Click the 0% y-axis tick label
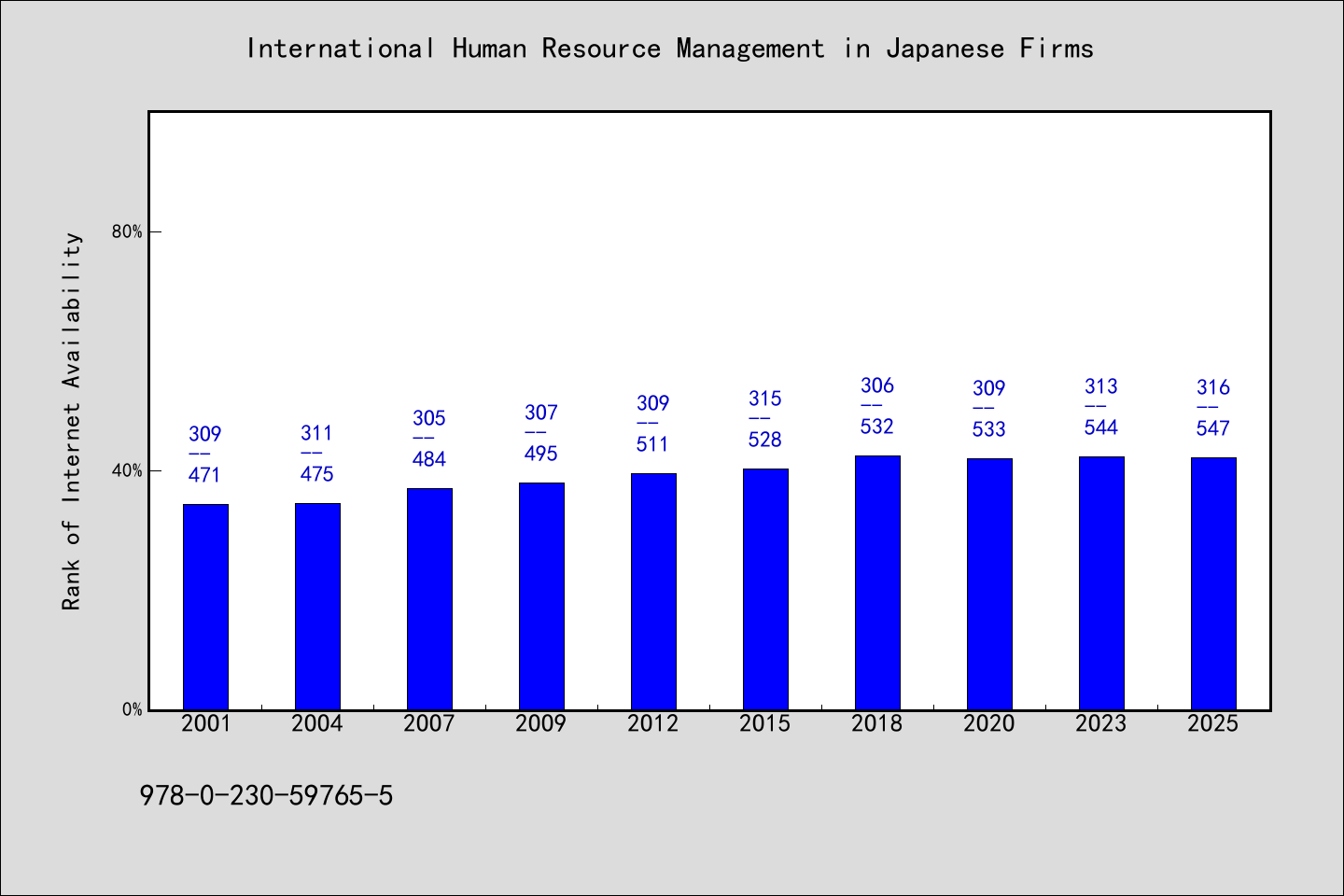This screenshot has width=1344, height=896. coord(132,709)
